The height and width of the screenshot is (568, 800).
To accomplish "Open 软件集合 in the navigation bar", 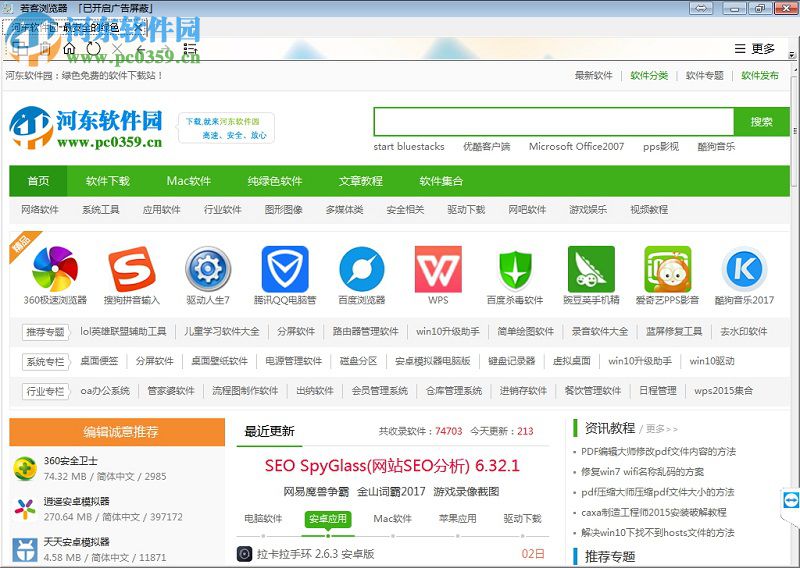I will [x=441, y=181].
